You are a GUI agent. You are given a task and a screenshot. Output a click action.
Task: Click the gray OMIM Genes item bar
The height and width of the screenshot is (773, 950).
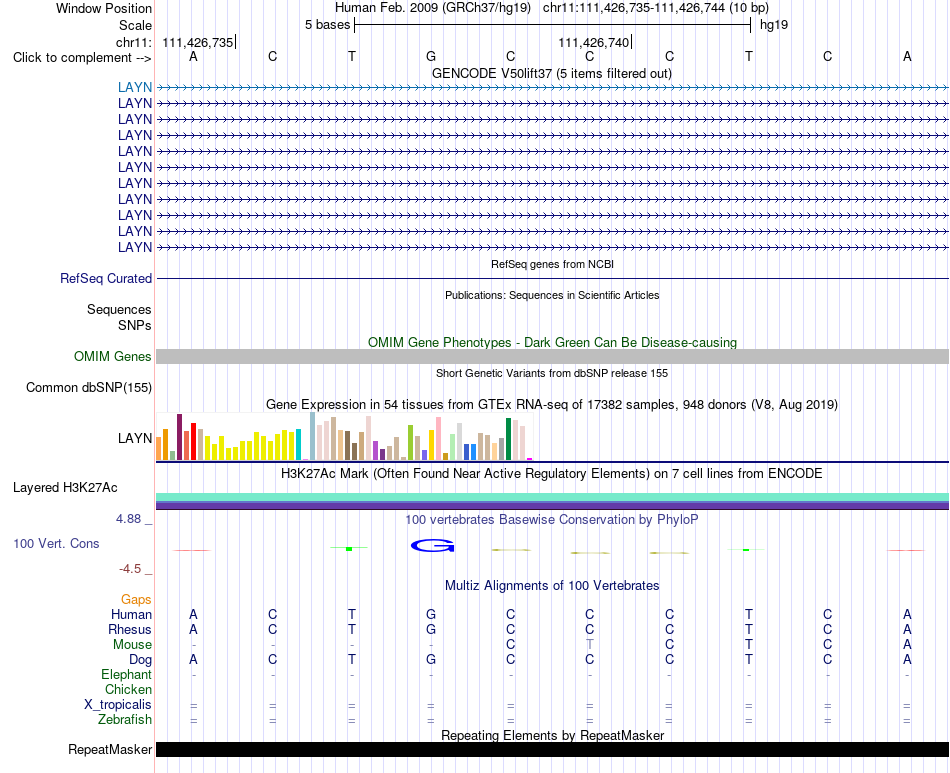[552, 356]
